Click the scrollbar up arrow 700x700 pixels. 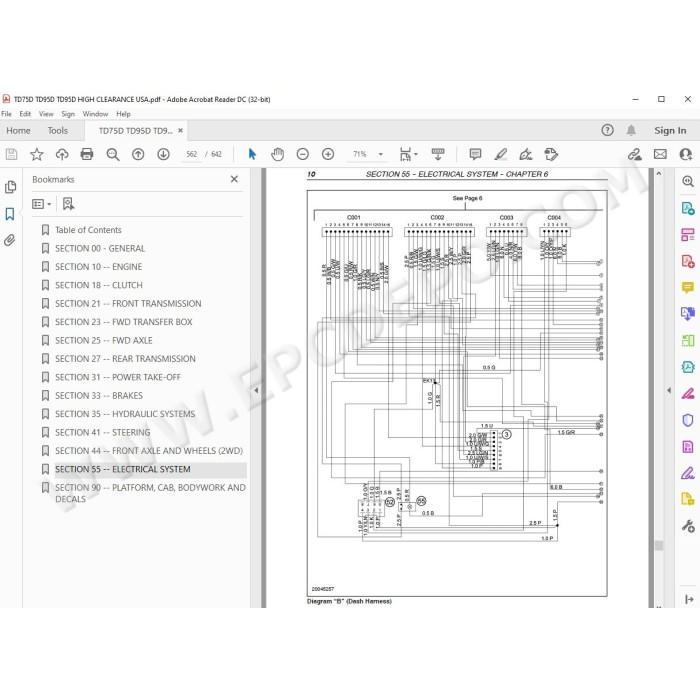pyautogui.click(x=659, y=174)
